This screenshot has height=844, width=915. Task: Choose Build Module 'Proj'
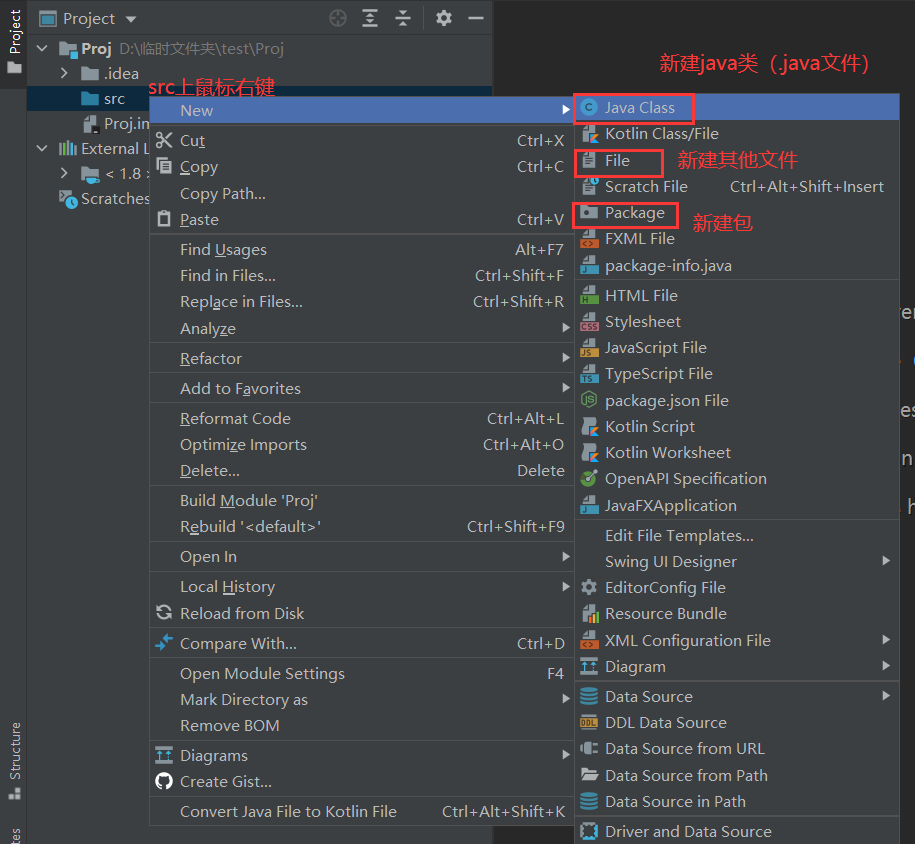(362, 501)
